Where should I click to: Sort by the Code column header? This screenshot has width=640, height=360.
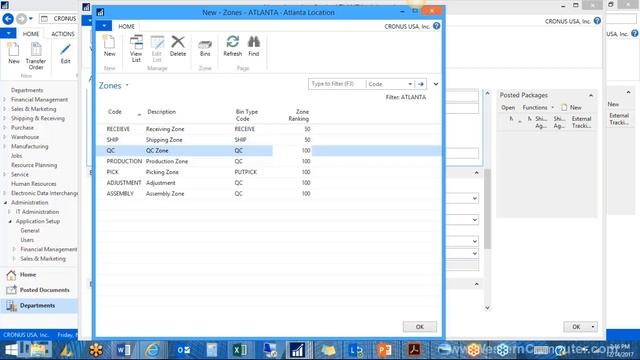115,112
